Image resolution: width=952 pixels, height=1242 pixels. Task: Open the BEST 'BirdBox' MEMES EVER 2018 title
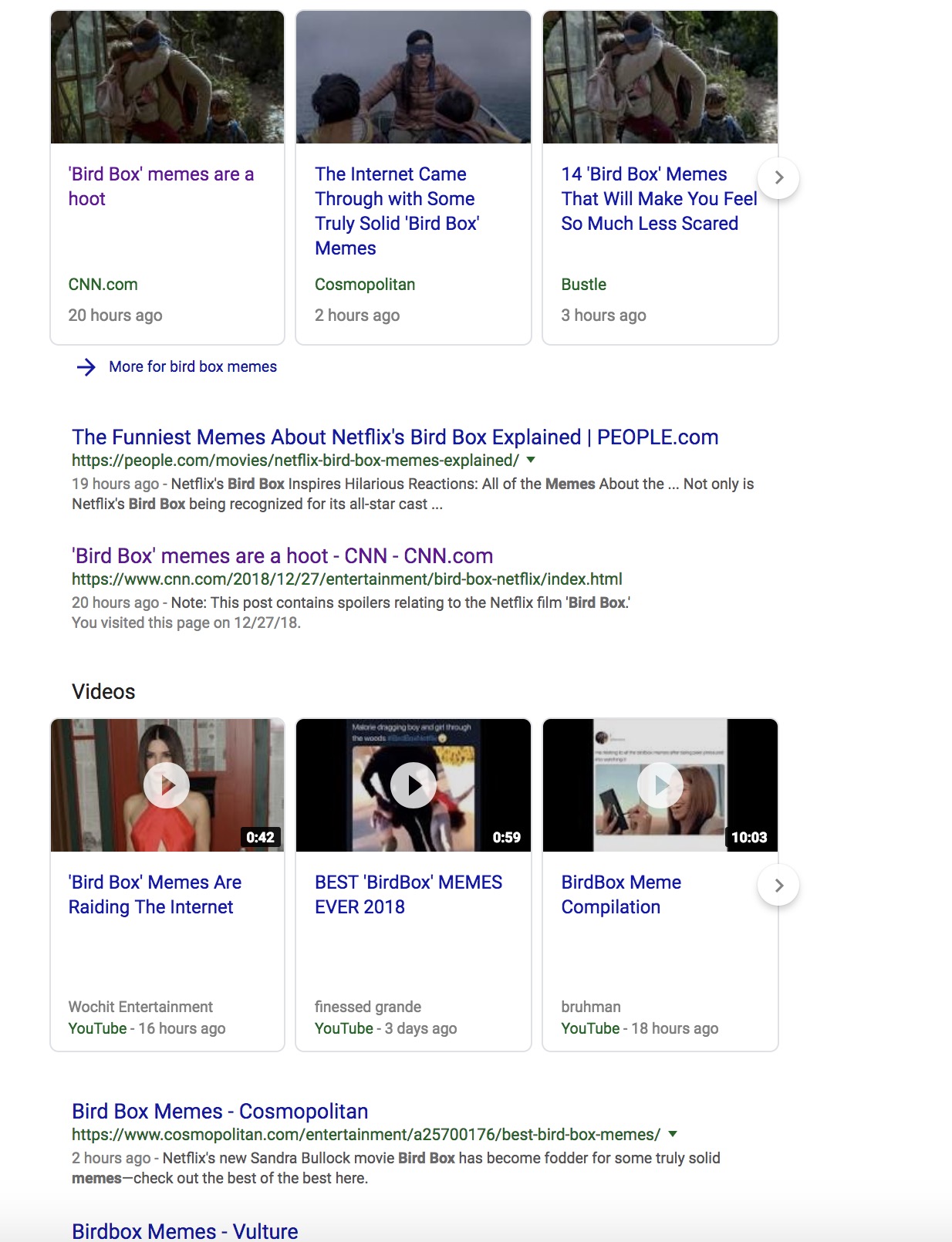pos(409,895)
